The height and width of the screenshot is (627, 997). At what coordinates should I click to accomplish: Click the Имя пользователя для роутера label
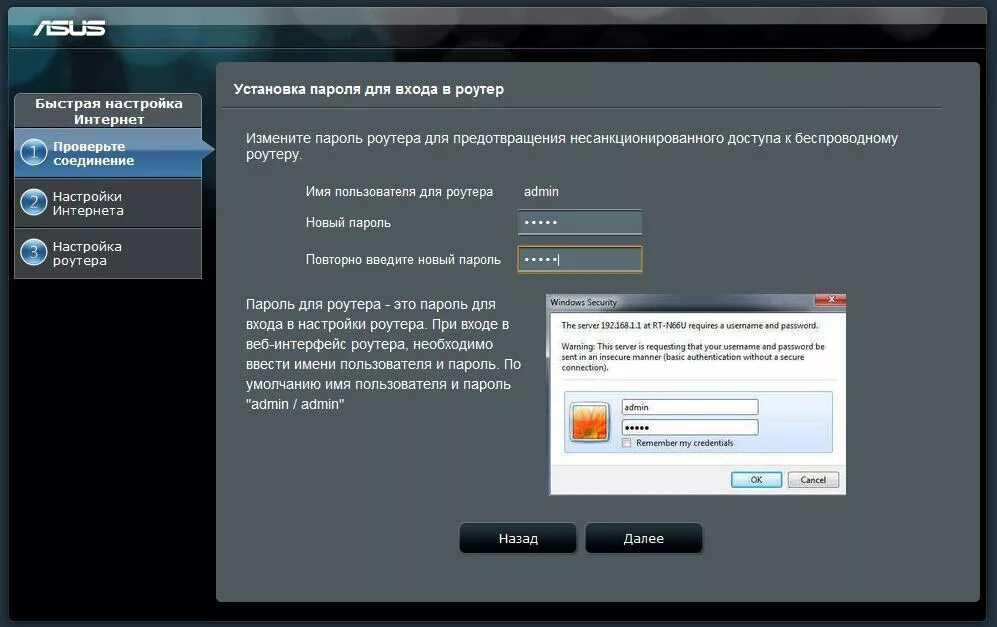point(399,191)
